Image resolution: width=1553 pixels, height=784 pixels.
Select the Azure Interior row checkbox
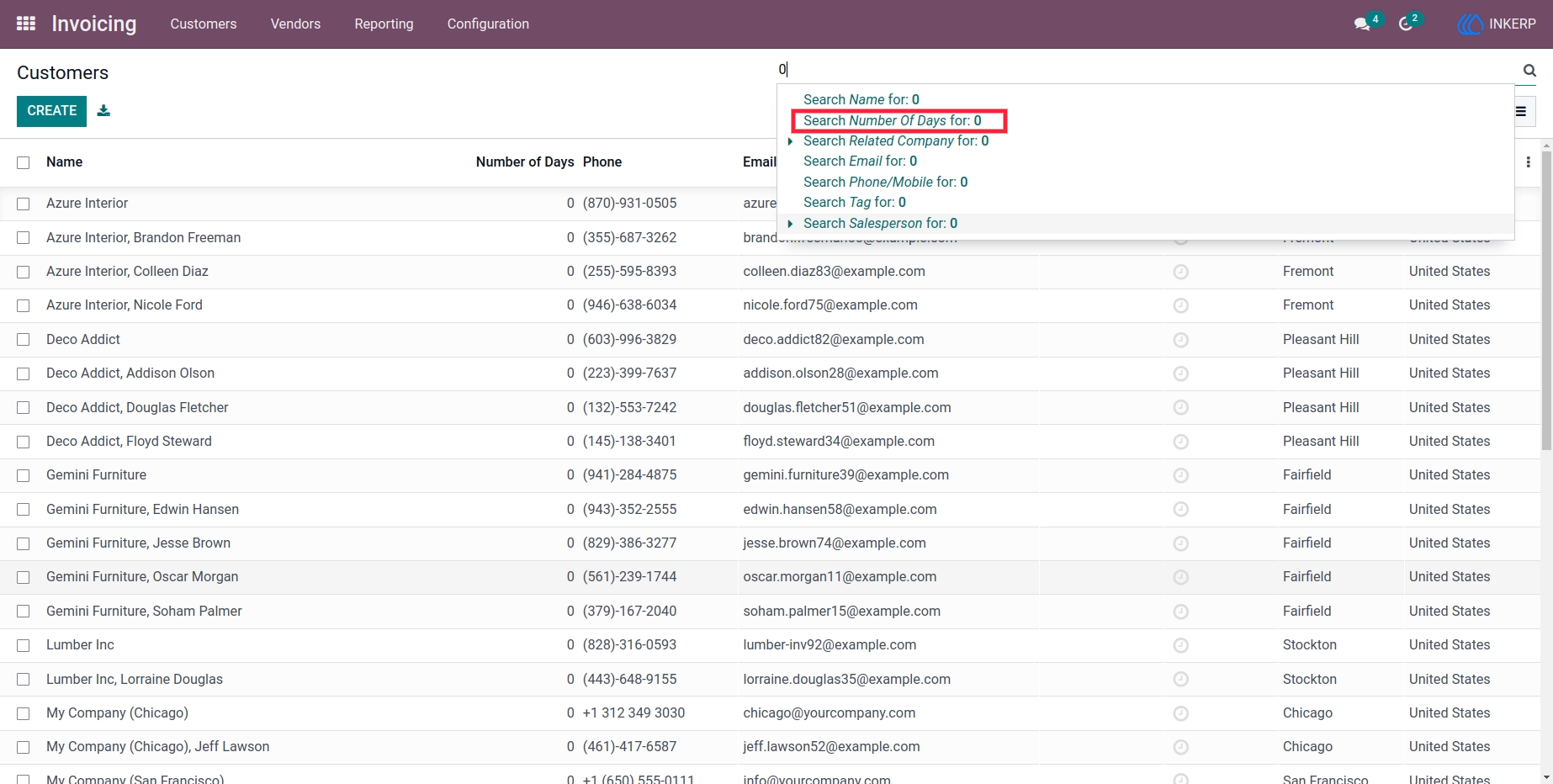[24, 204]
